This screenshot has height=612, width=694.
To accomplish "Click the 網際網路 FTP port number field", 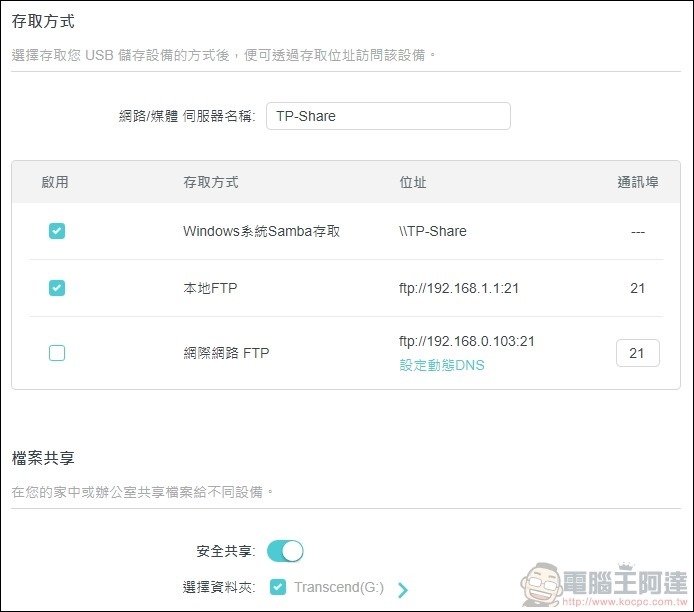I will pos(637,353).
